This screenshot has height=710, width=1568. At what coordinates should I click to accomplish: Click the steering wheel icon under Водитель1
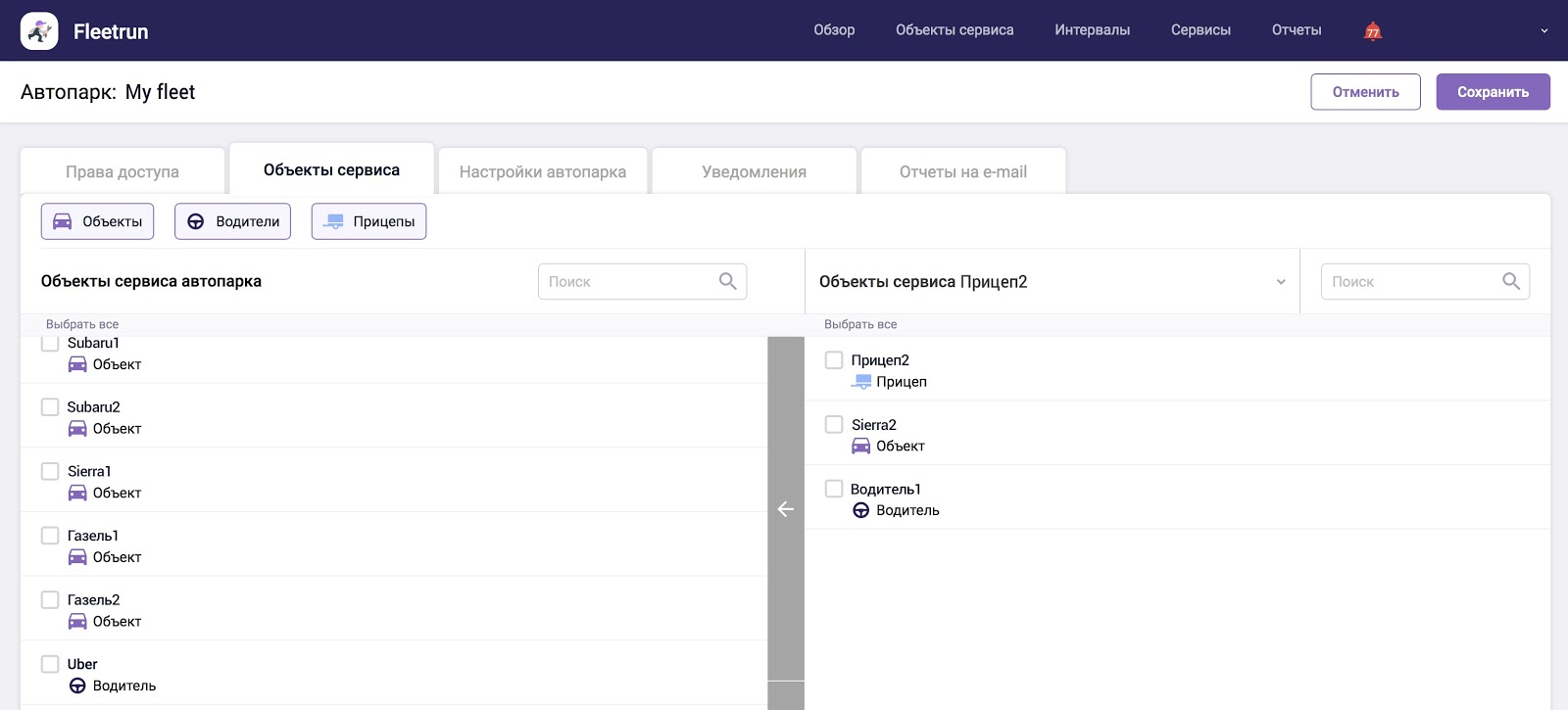(860, 511)
